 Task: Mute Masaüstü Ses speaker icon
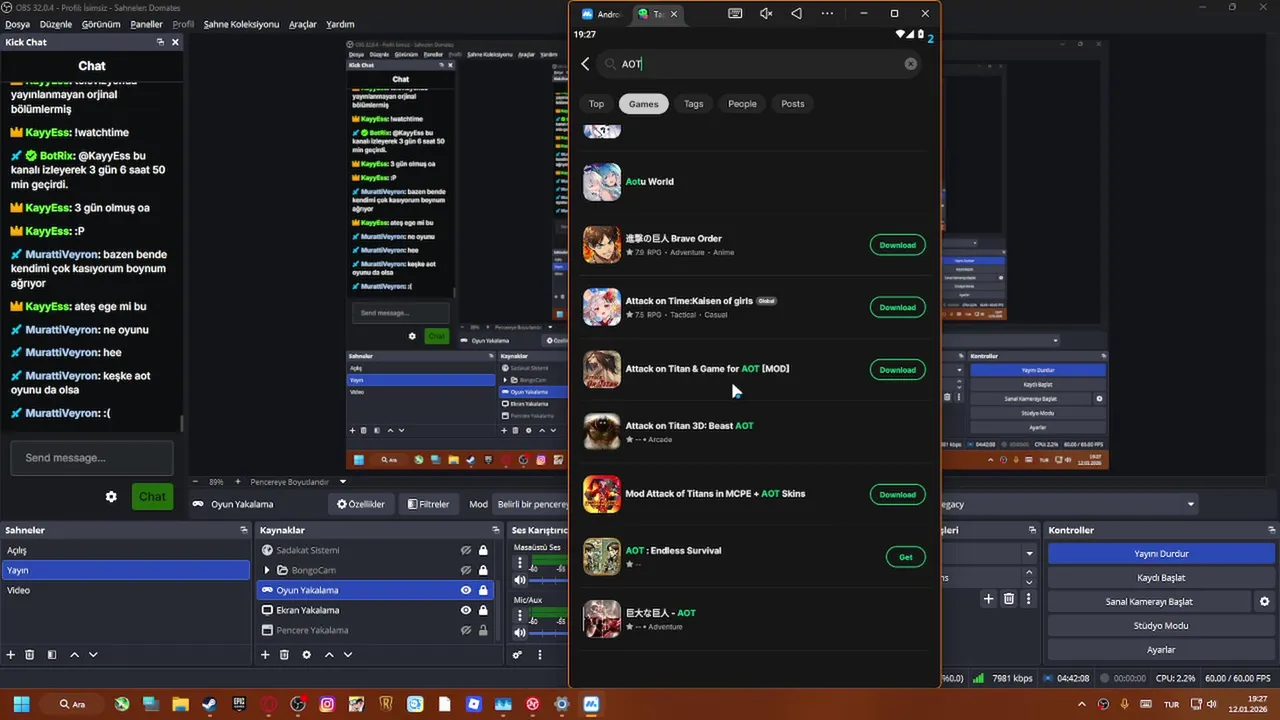519,580
